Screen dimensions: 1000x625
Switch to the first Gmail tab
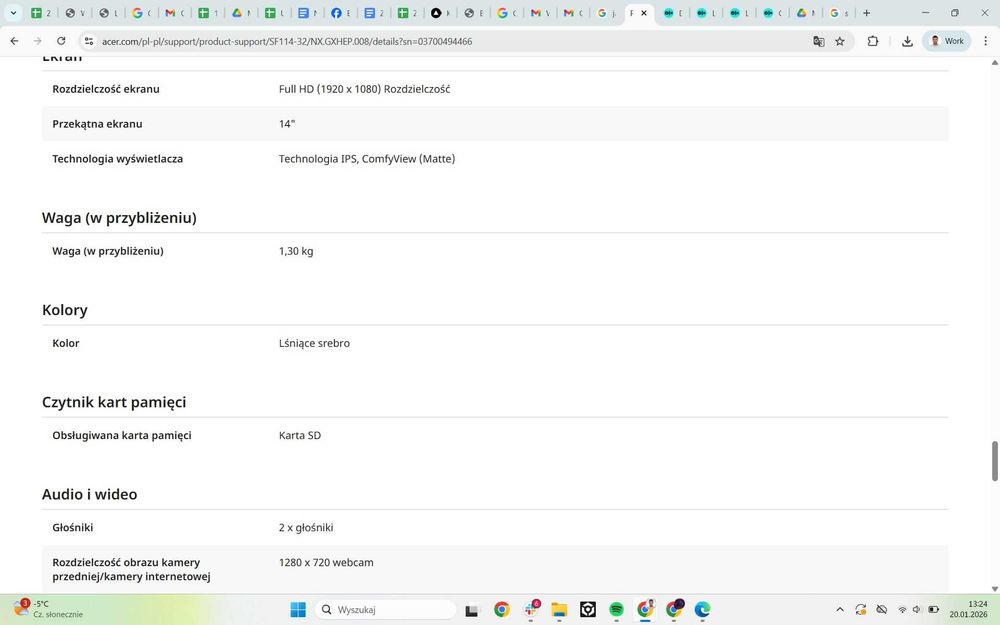(x=175, y=13)
